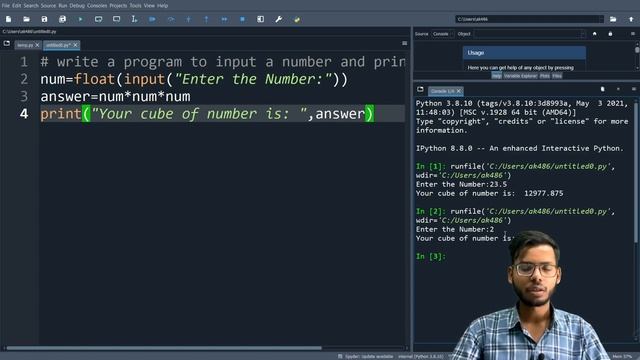
Task: Switch to temp.py editor tab
Action: coord(25,45)
